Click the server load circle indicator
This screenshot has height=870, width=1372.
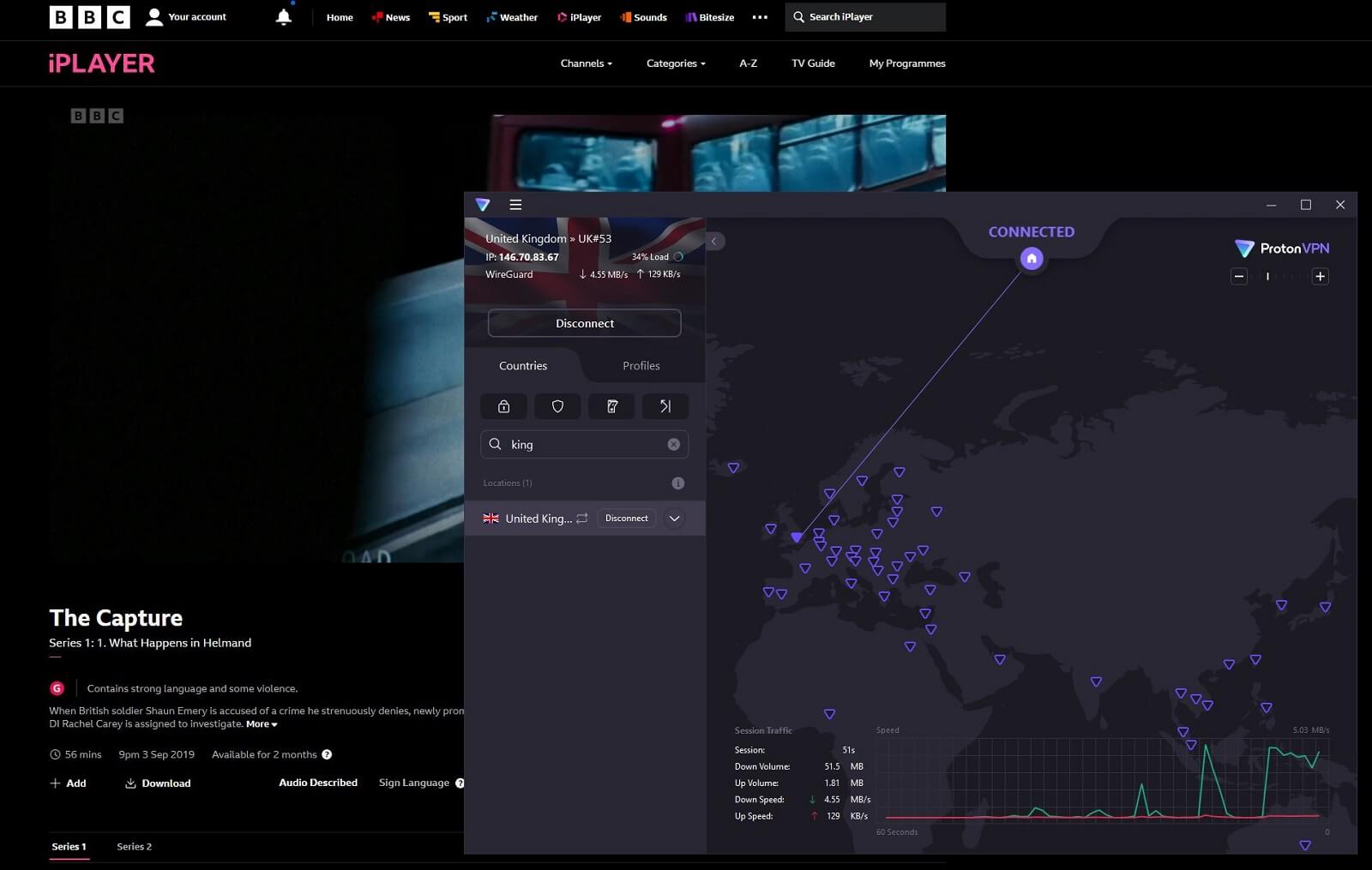pyautogui.click(x=678, y=257)
